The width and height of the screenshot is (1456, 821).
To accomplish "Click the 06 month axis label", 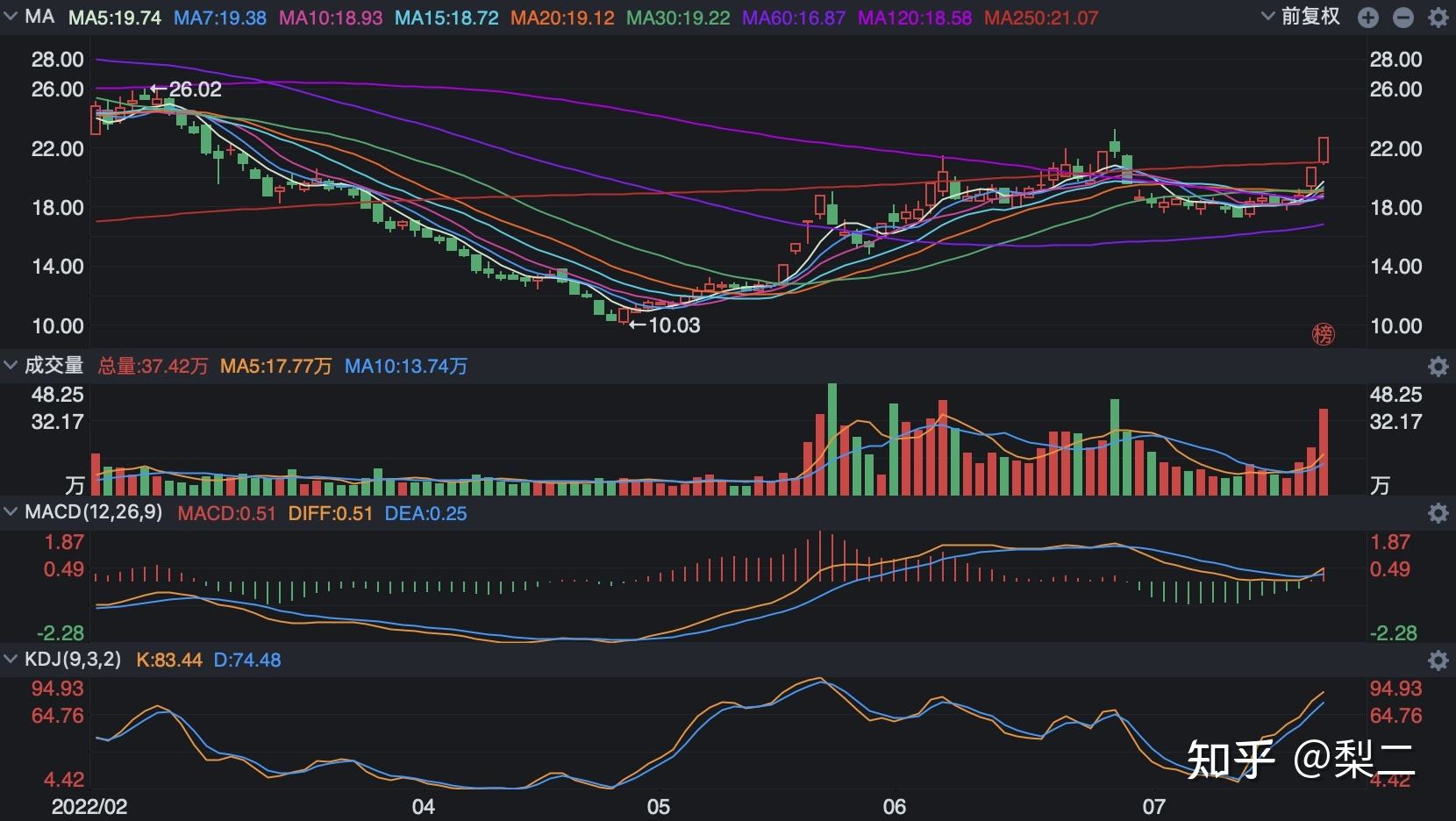I will [894, 806].
